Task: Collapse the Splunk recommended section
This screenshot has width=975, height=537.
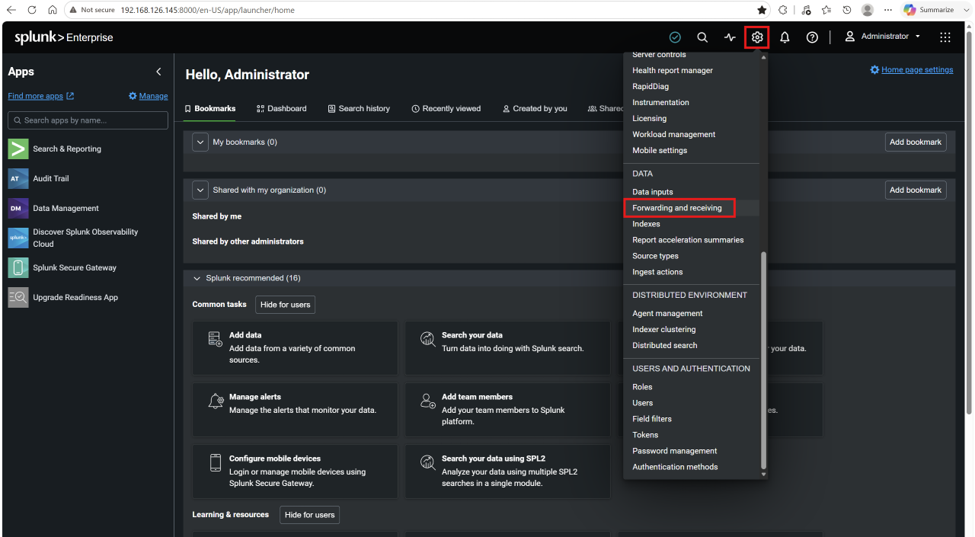Action: pyautogui.click(x=197, y=278)
